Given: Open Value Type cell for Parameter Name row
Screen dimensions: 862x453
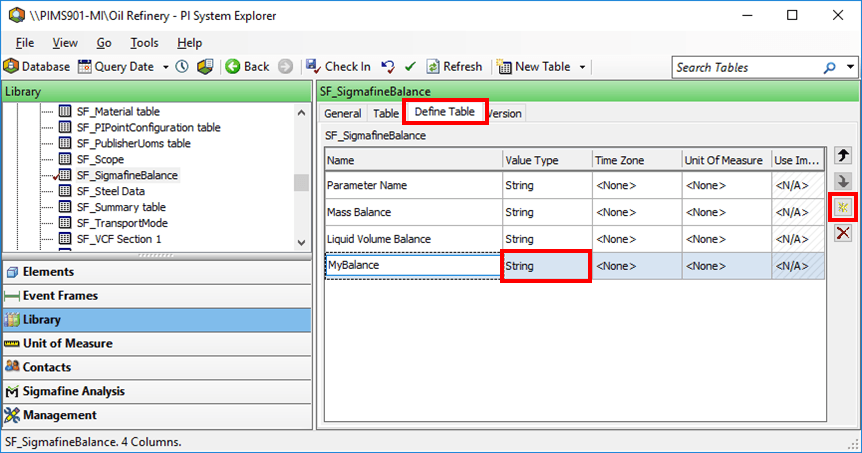Looking at the screenshot, I should point(548,185).
